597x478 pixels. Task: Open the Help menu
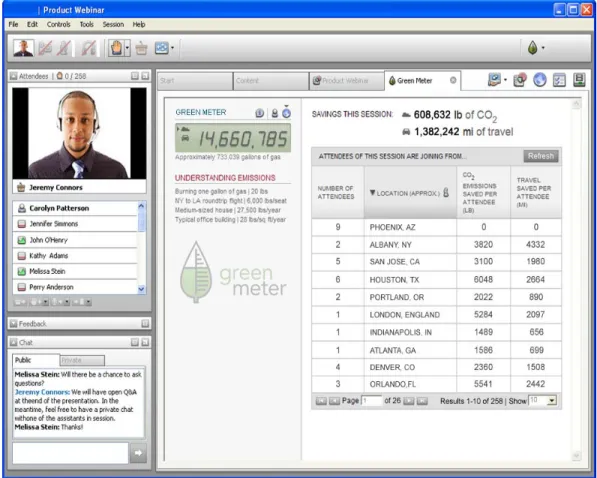139,24
